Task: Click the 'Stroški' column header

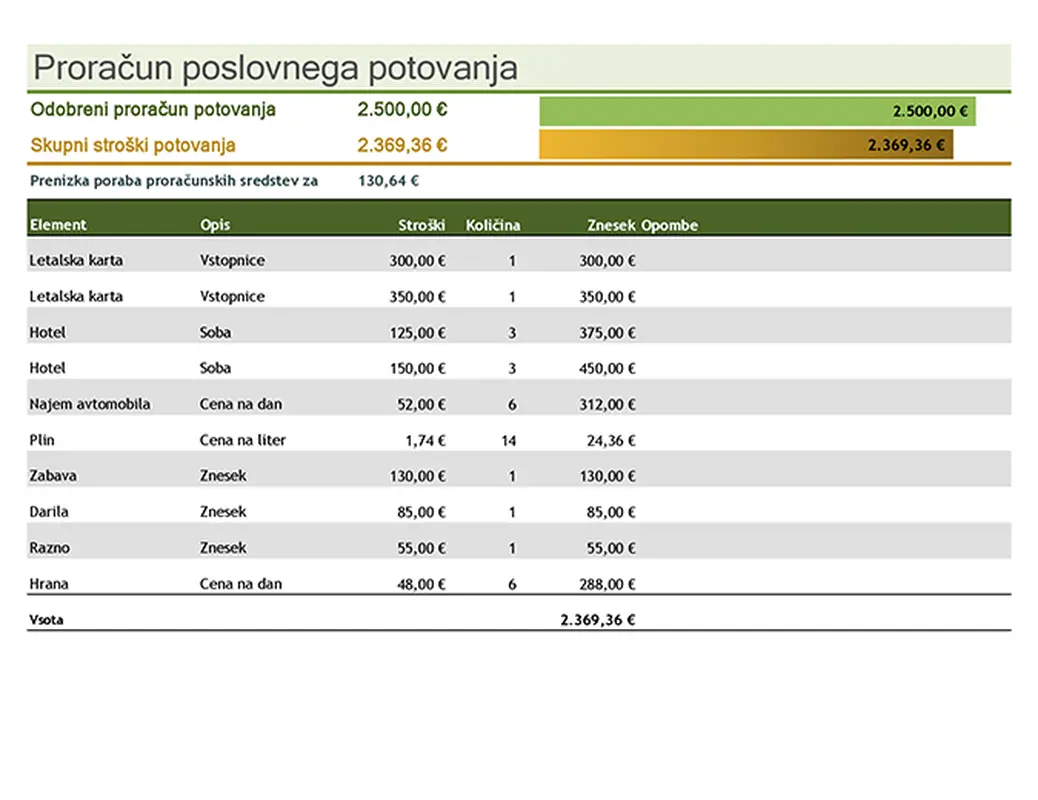Action: point(422,225)
